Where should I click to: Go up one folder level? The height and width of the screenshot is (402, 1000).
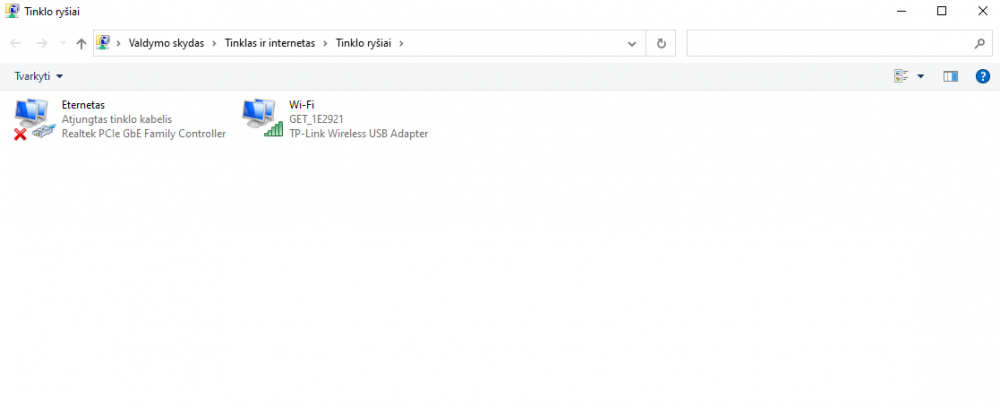click(81, 43)
